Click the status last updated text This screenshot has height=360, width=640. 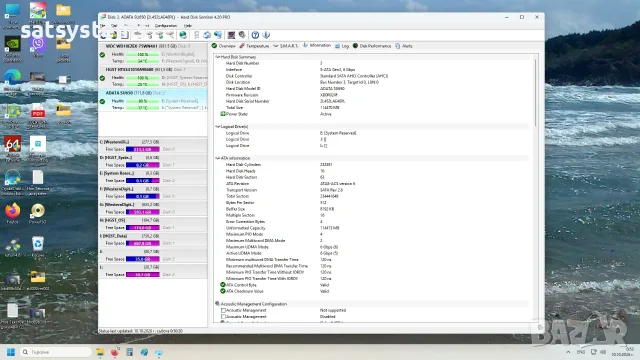tap(141, 331)
